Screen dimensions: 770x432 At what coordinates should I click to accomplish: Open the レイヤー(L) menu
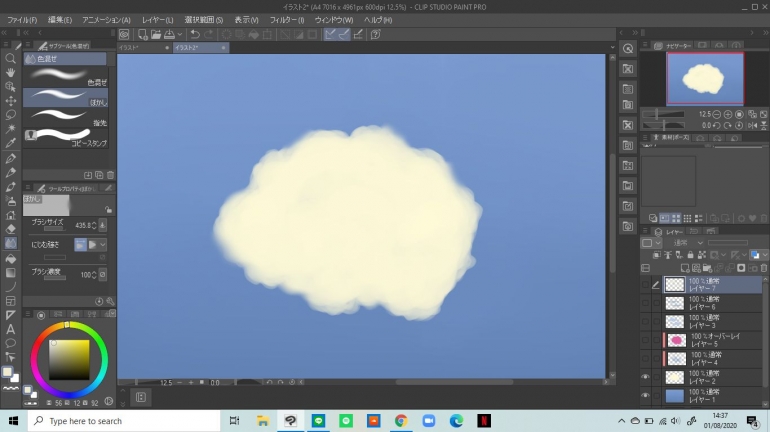(158, 20)
